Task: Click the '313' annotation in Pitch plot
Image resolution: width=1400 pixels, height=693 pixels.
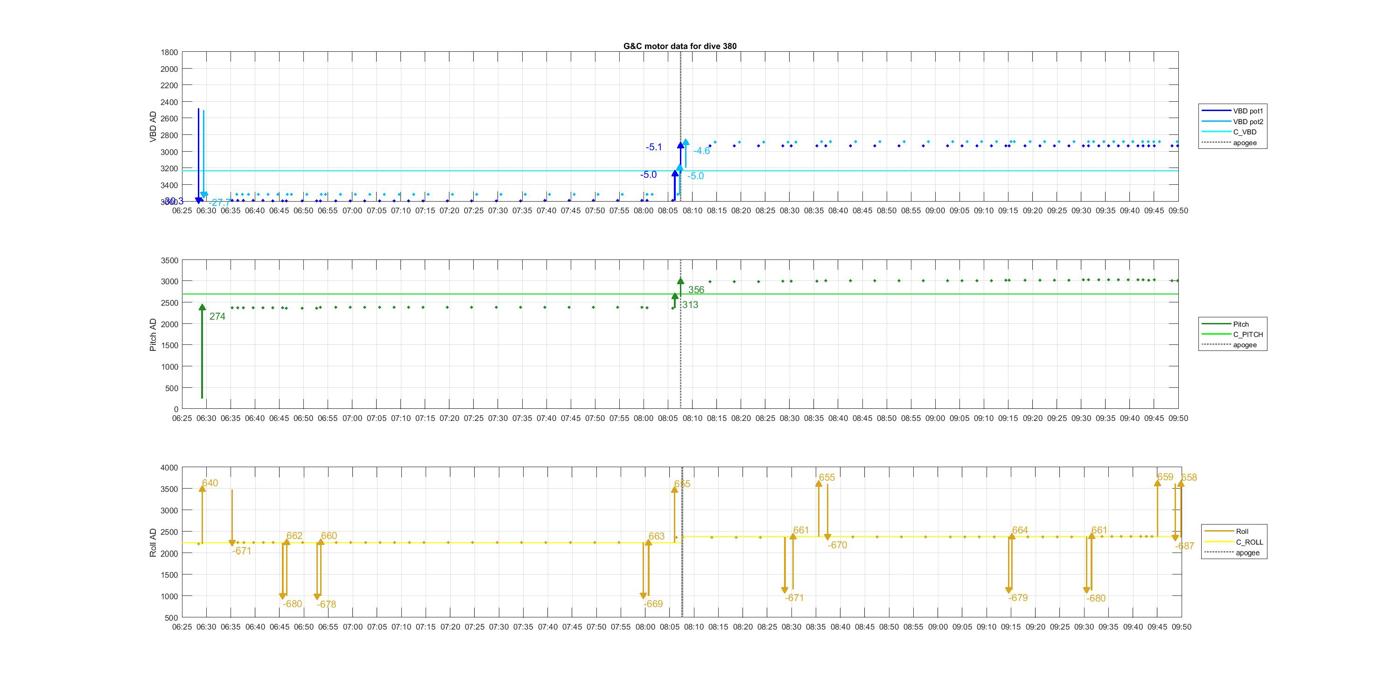Action: pyautogui.click(x=690, y=305)
